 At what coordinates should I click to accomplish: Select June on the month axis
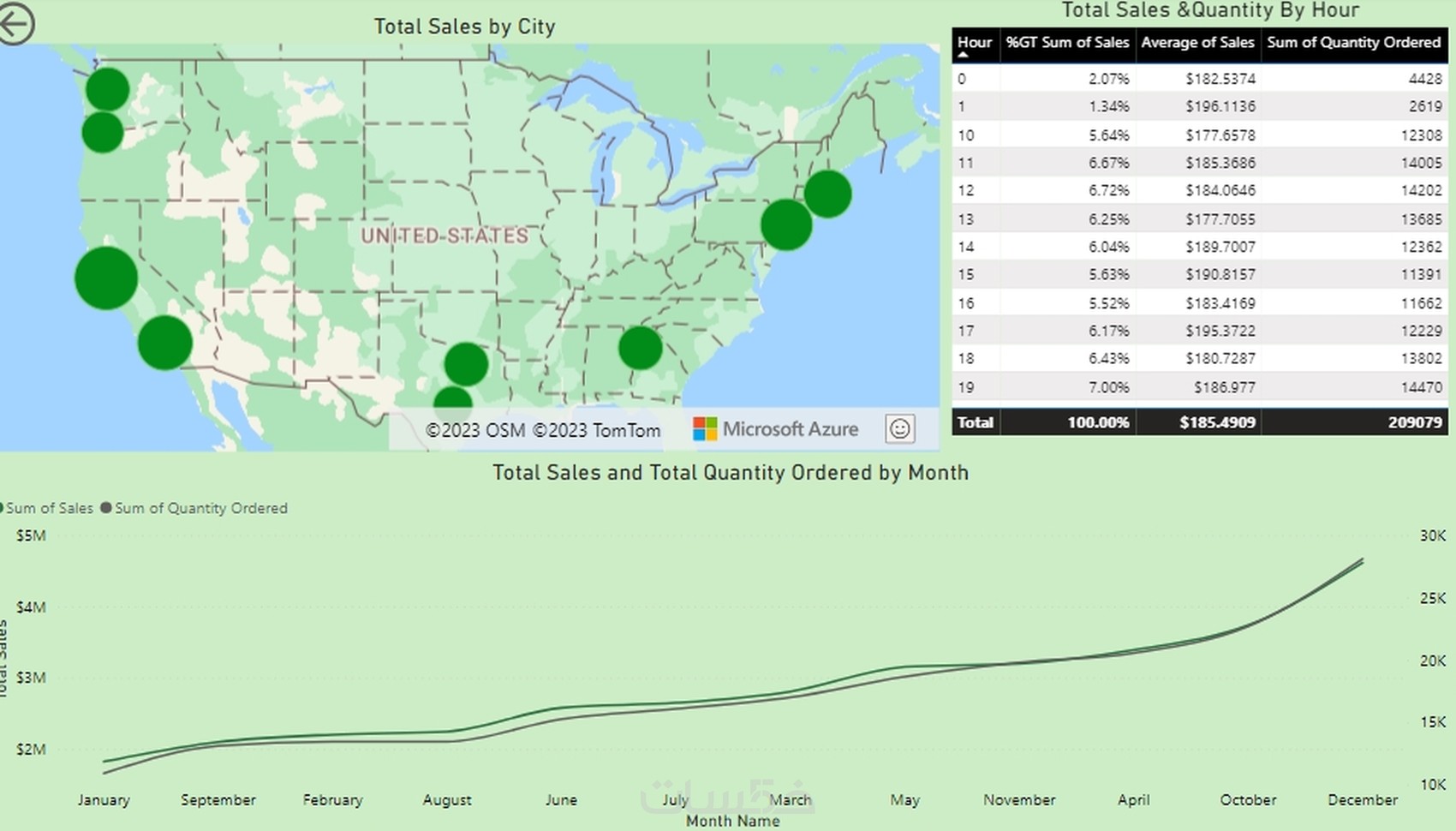(561, 799)
